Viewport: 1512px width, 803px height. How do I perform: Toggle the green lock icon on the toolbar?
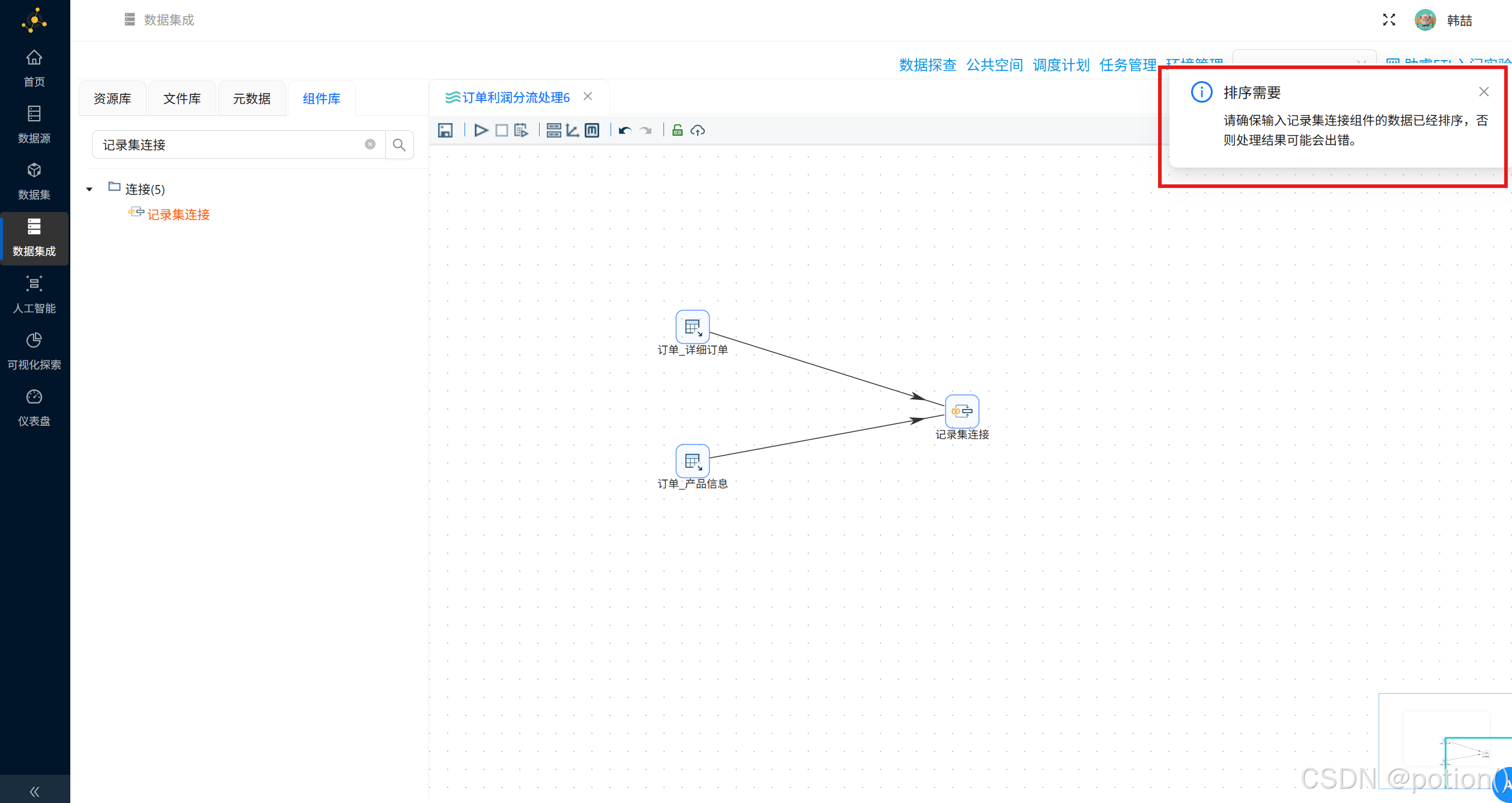coord(677,130)
